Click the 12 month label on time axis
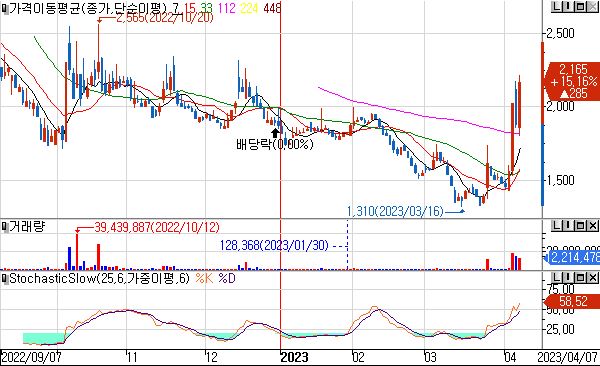Viewport: 600px width, 366px height. (212, 357)
